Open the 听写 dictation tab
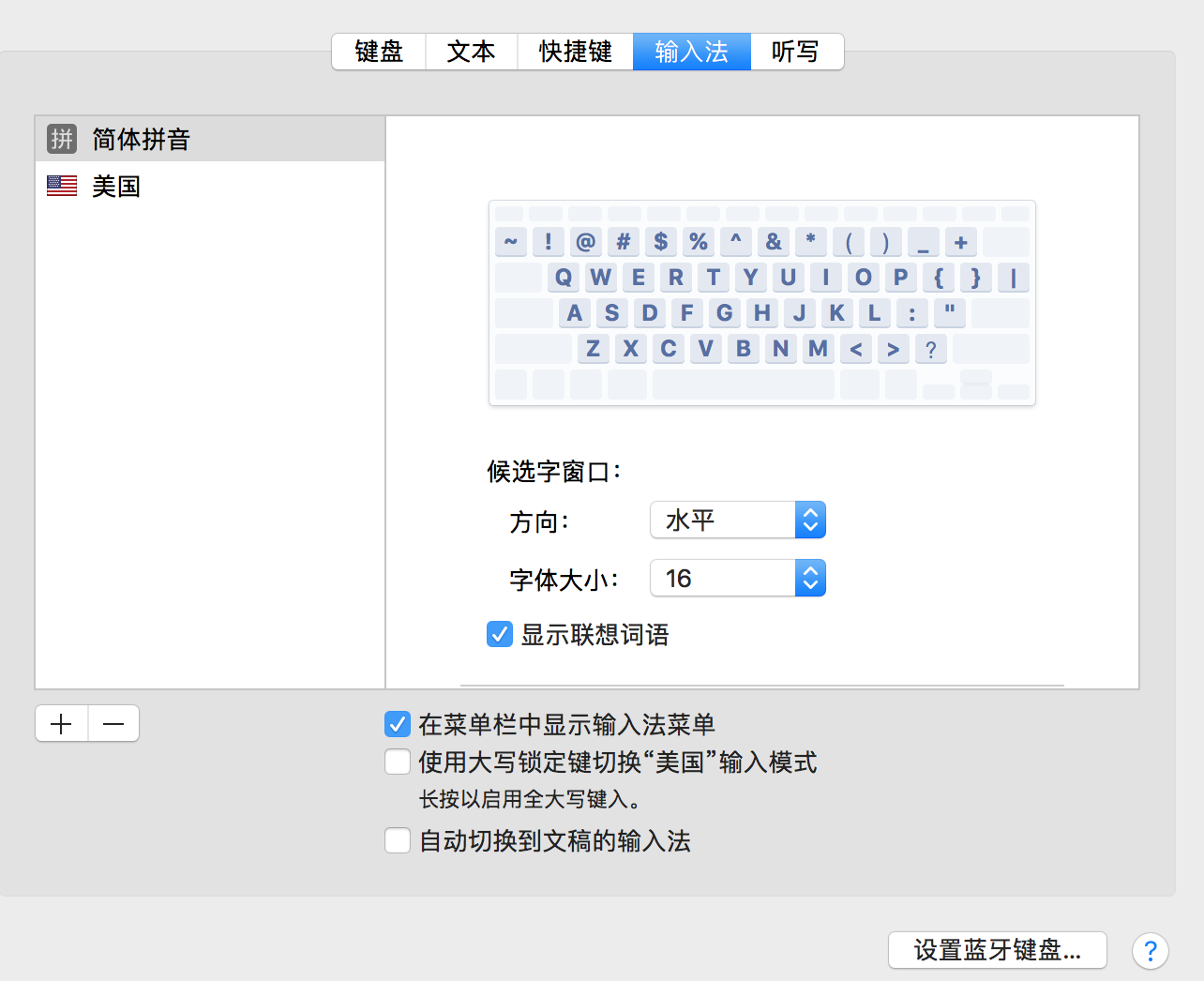The image size is (1204, 981). click(796, 52)
